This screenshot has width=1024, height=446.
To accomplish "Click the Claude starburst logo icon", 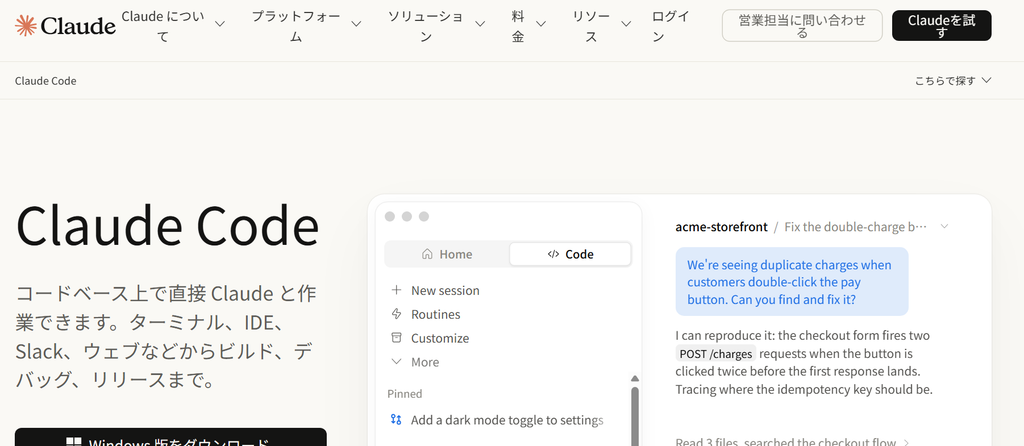I will coord(25,25).
